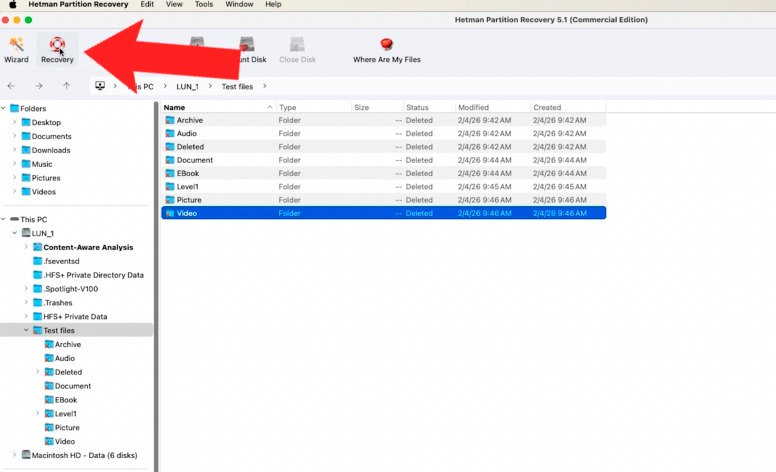
Task: Select the Deleted folder row in list
Action: click(x=384, y=147)
